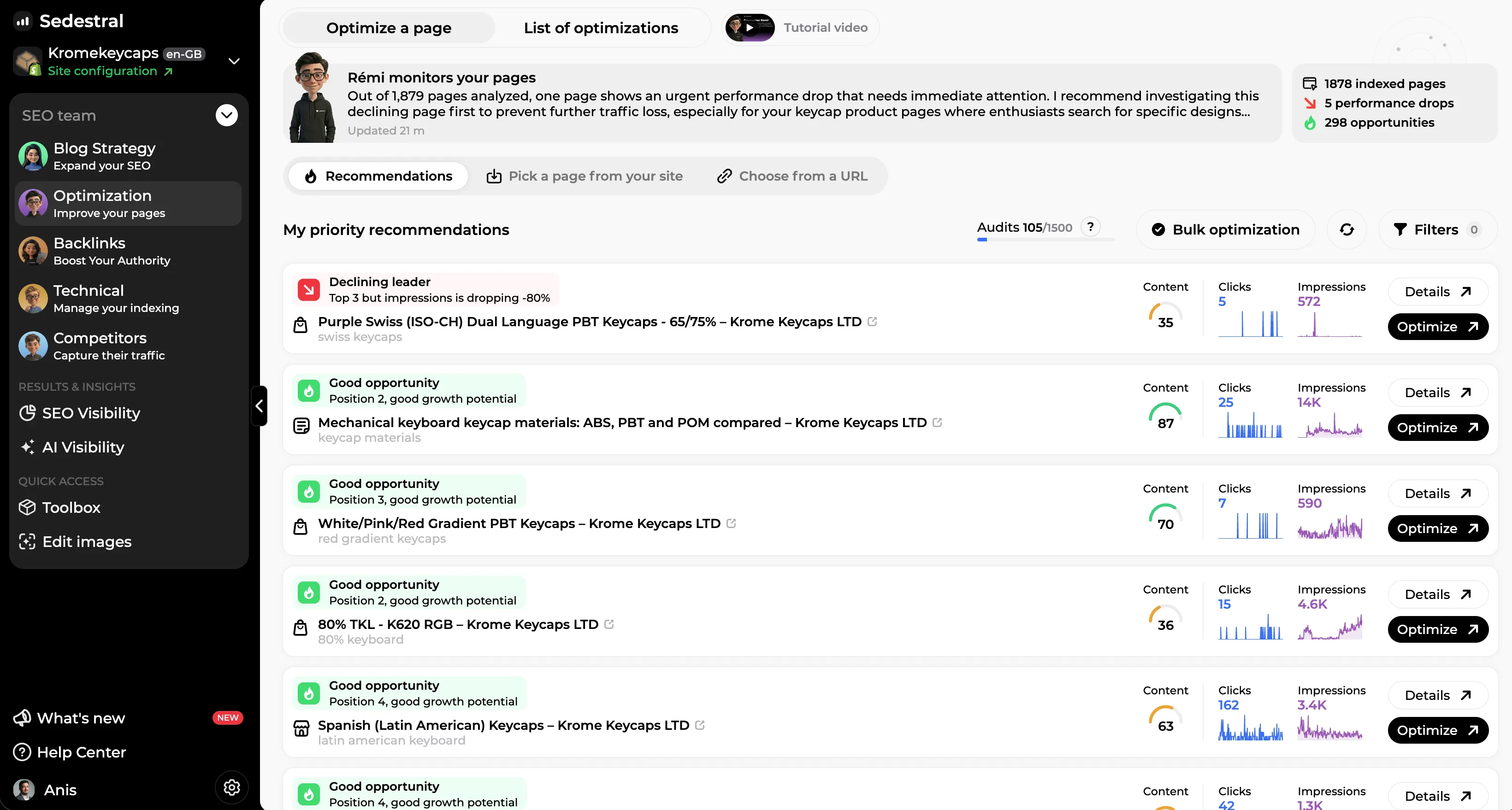Image resolution: width=1512 pixels, height=810 pixels.
Task: Open external link for 80% TKL K620 RGB
Action: point(609,624)
